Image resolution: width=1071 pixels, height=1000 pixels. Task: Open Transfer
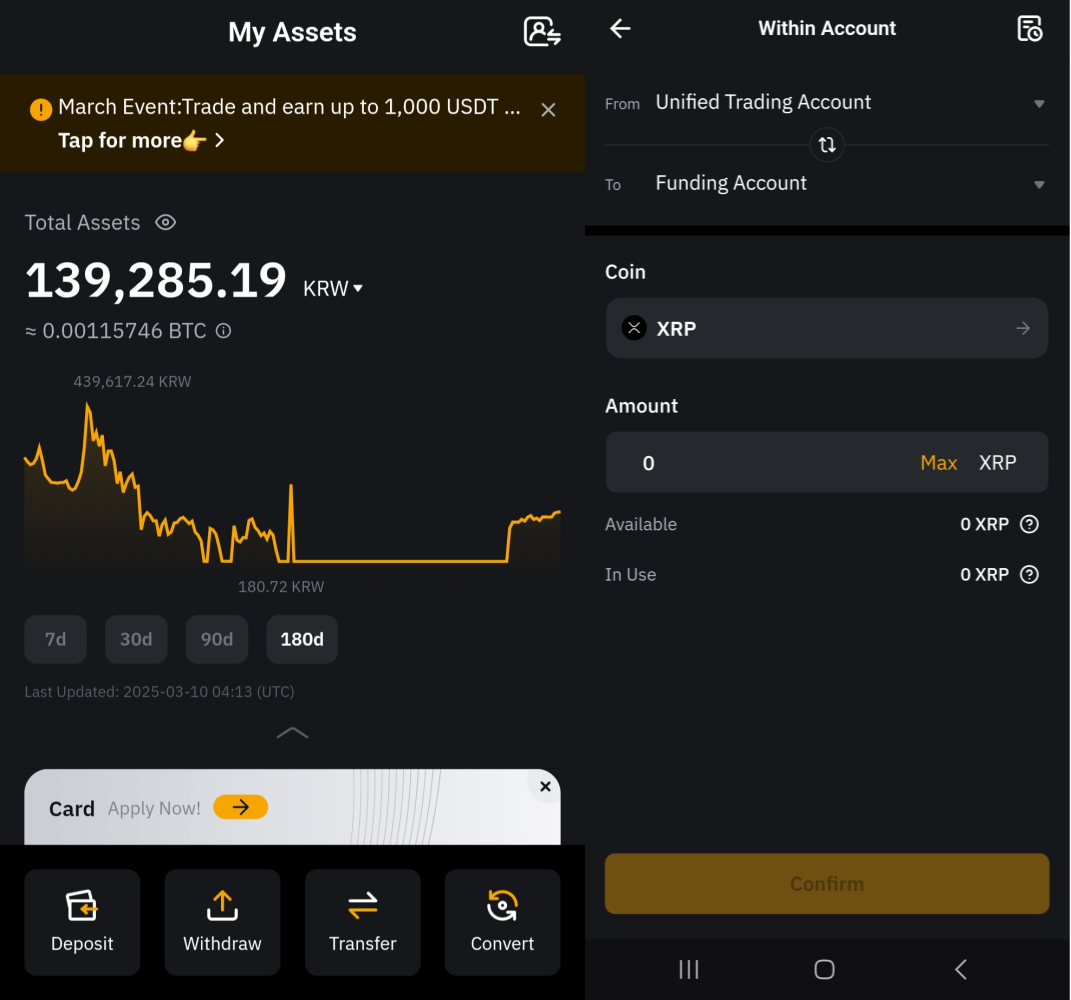(363, 922)
